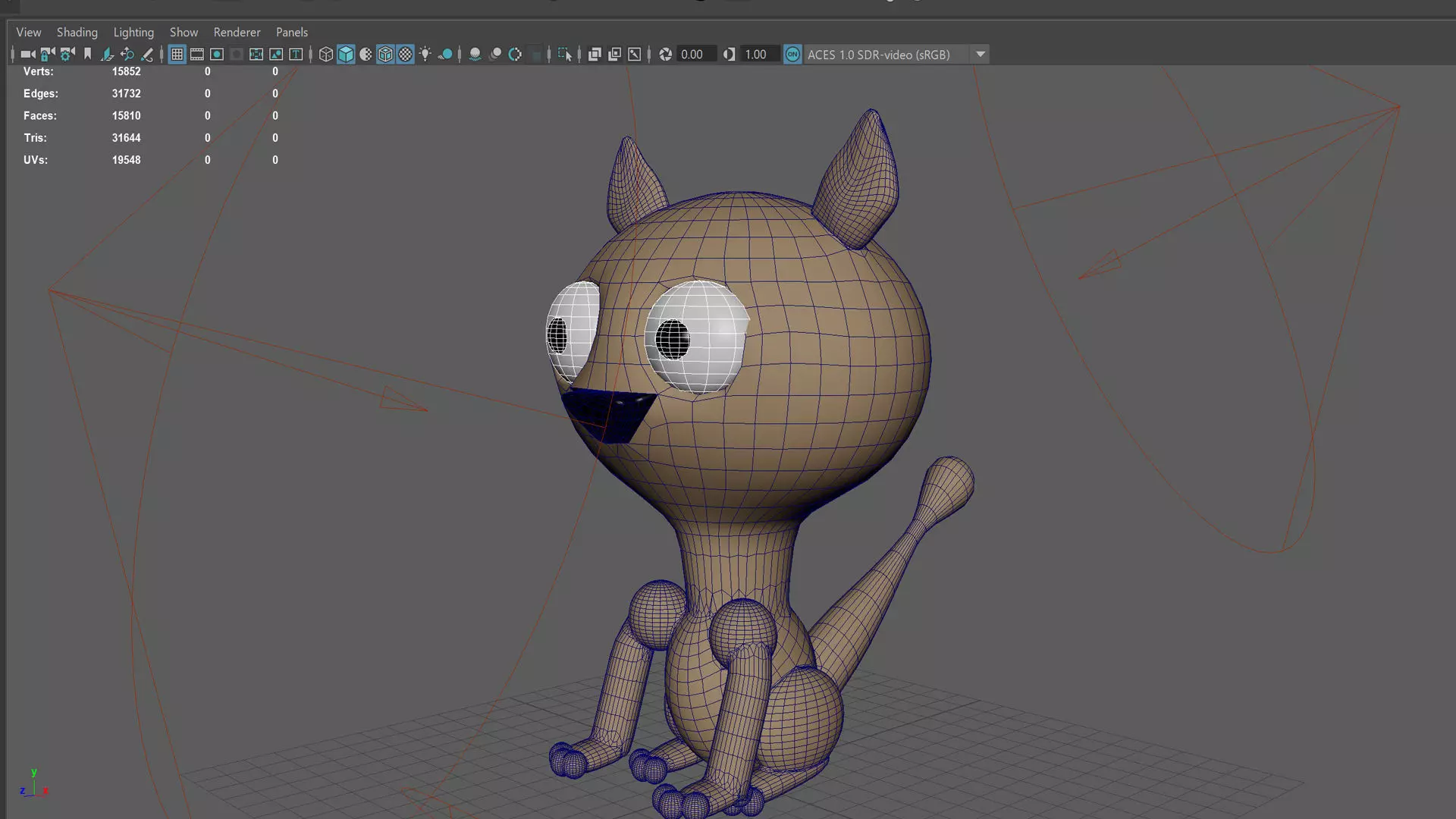Click the Select Camera icon
The image size is (1456, 819).
pyautogui.click(x=28, y=55)
